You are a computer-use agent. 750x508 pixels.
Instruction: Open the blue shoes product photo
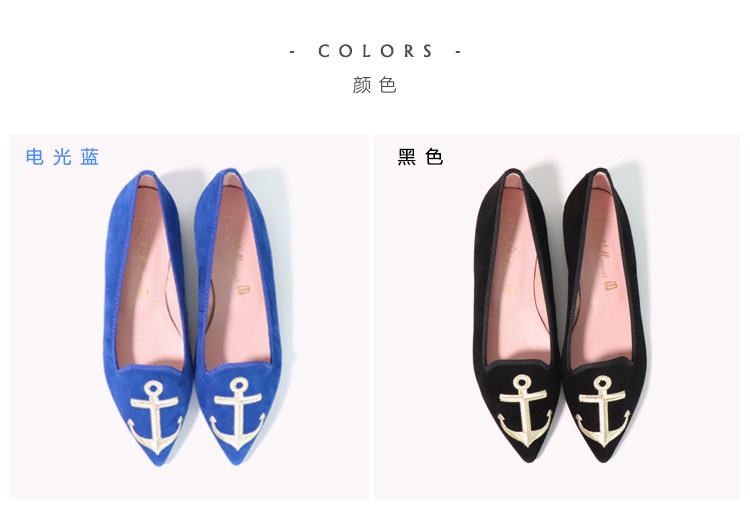[189, 317]
